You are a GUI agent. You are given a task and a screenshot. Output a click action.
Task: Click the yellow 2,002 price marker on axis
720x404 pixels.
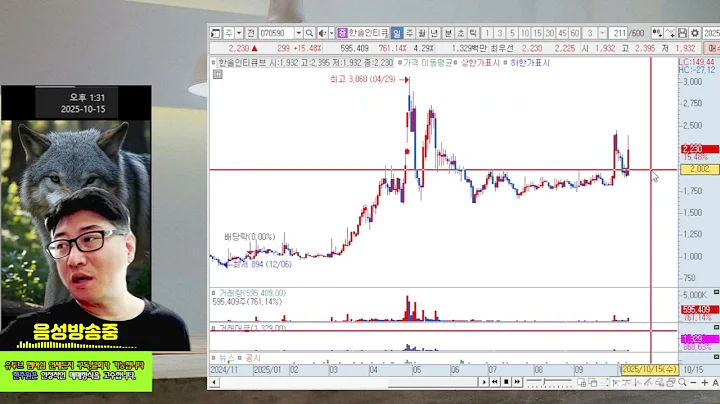(x=699, y=169)
